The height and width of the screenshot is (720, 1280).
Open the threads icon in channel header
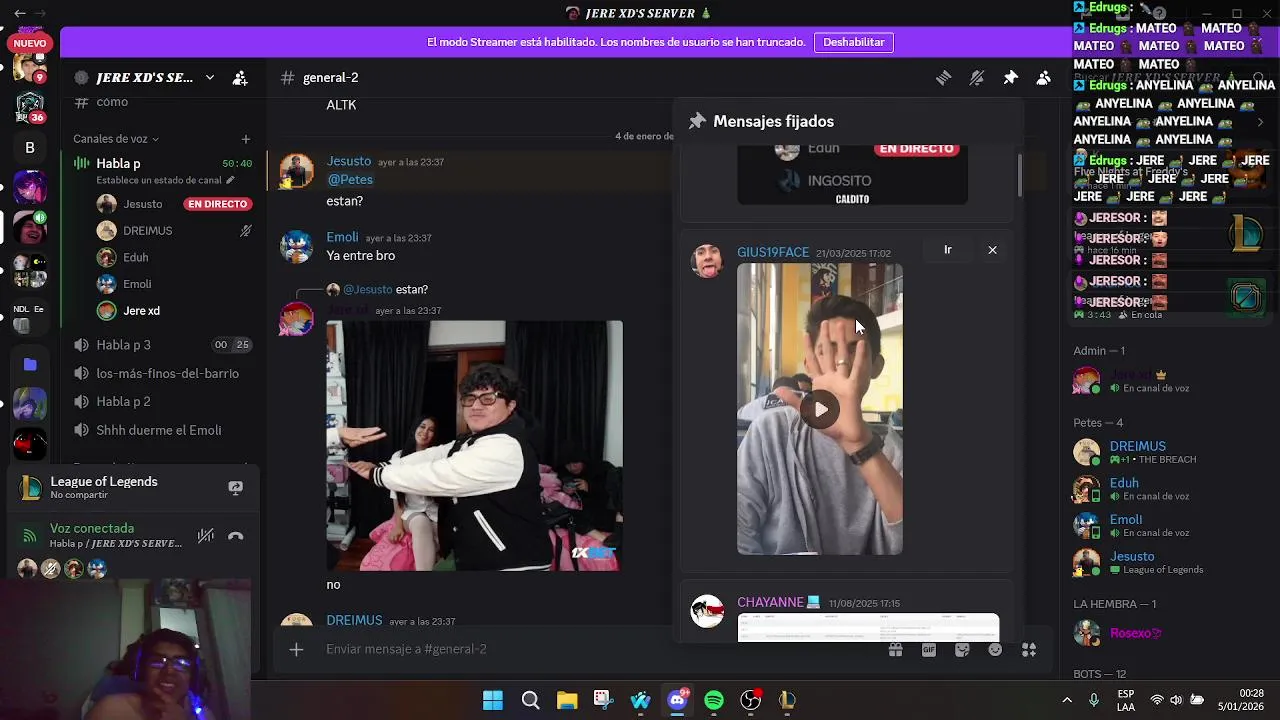(943, 78)
